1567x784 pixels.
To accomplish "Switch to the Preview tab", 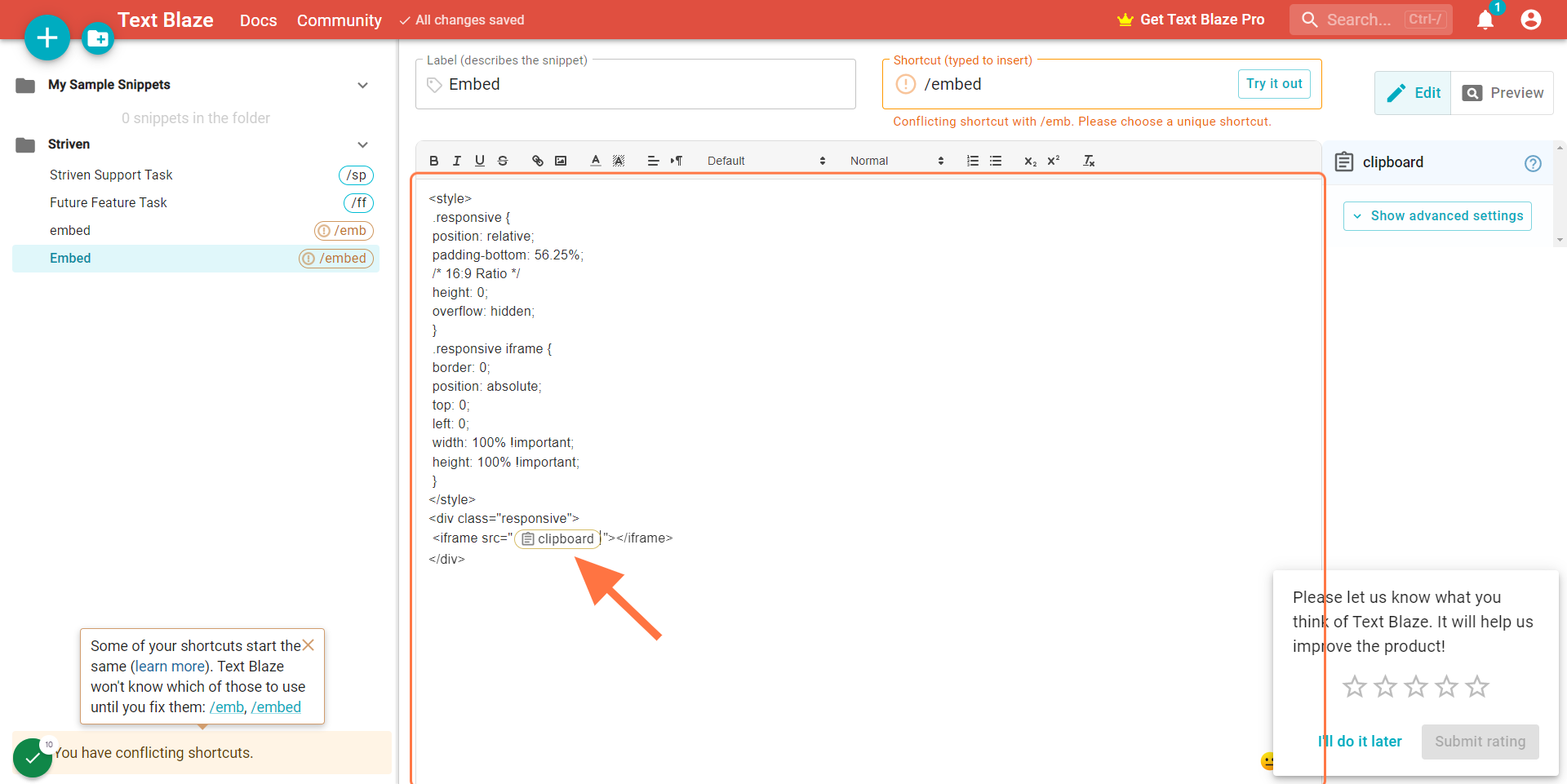I will pyautogui.click(x=1503, y=93).
